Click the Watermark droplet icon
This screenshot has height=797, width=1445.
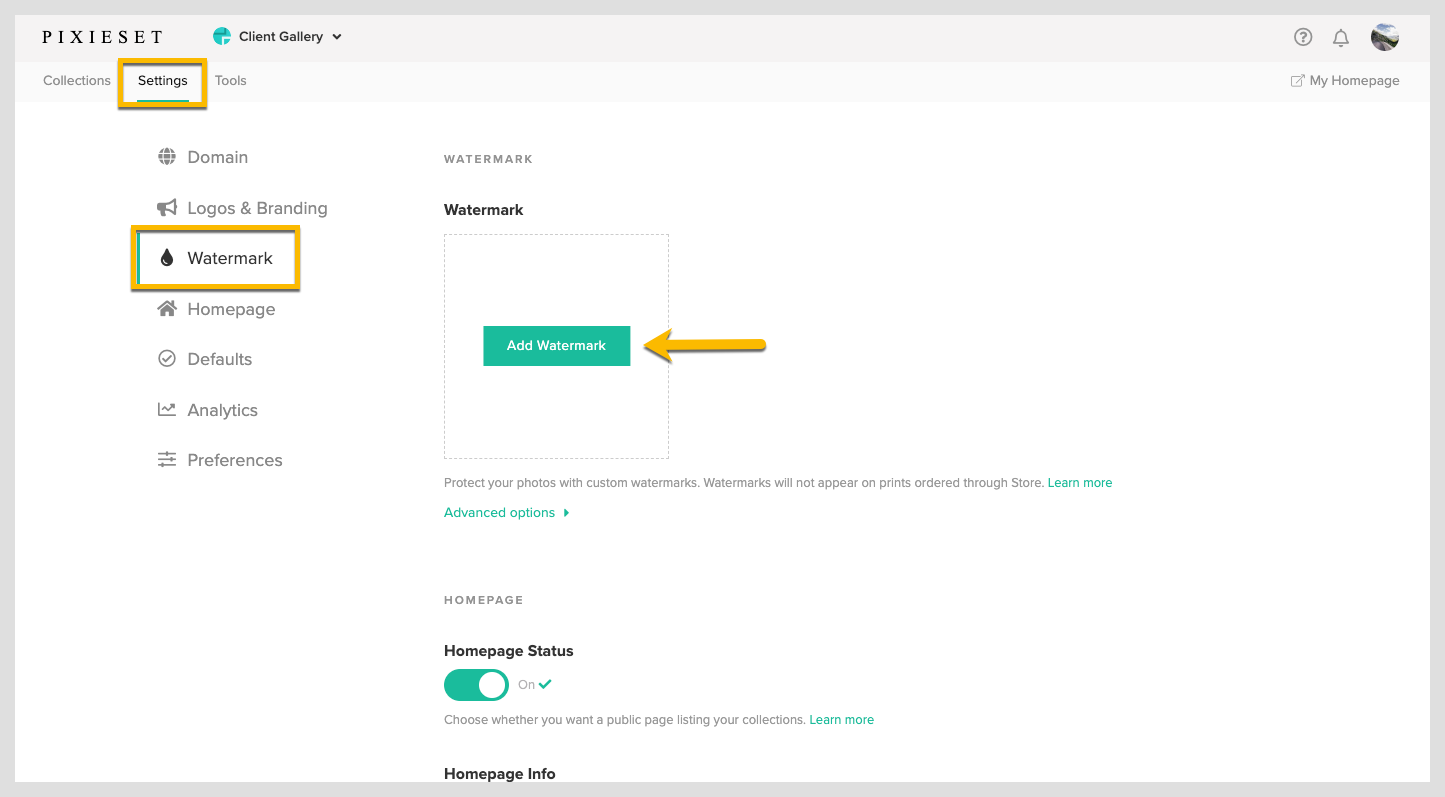coord(167,258)
